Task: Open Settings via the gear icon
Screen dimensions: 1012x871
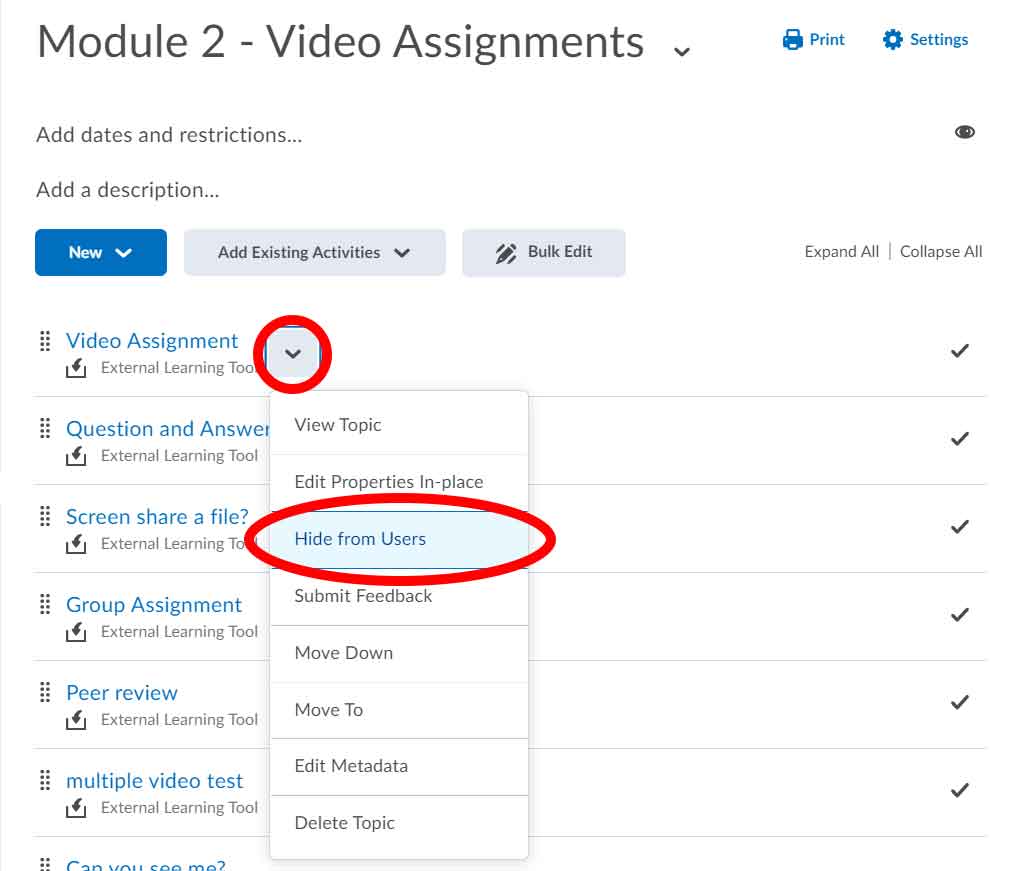Action: click(x=892, y=40)
